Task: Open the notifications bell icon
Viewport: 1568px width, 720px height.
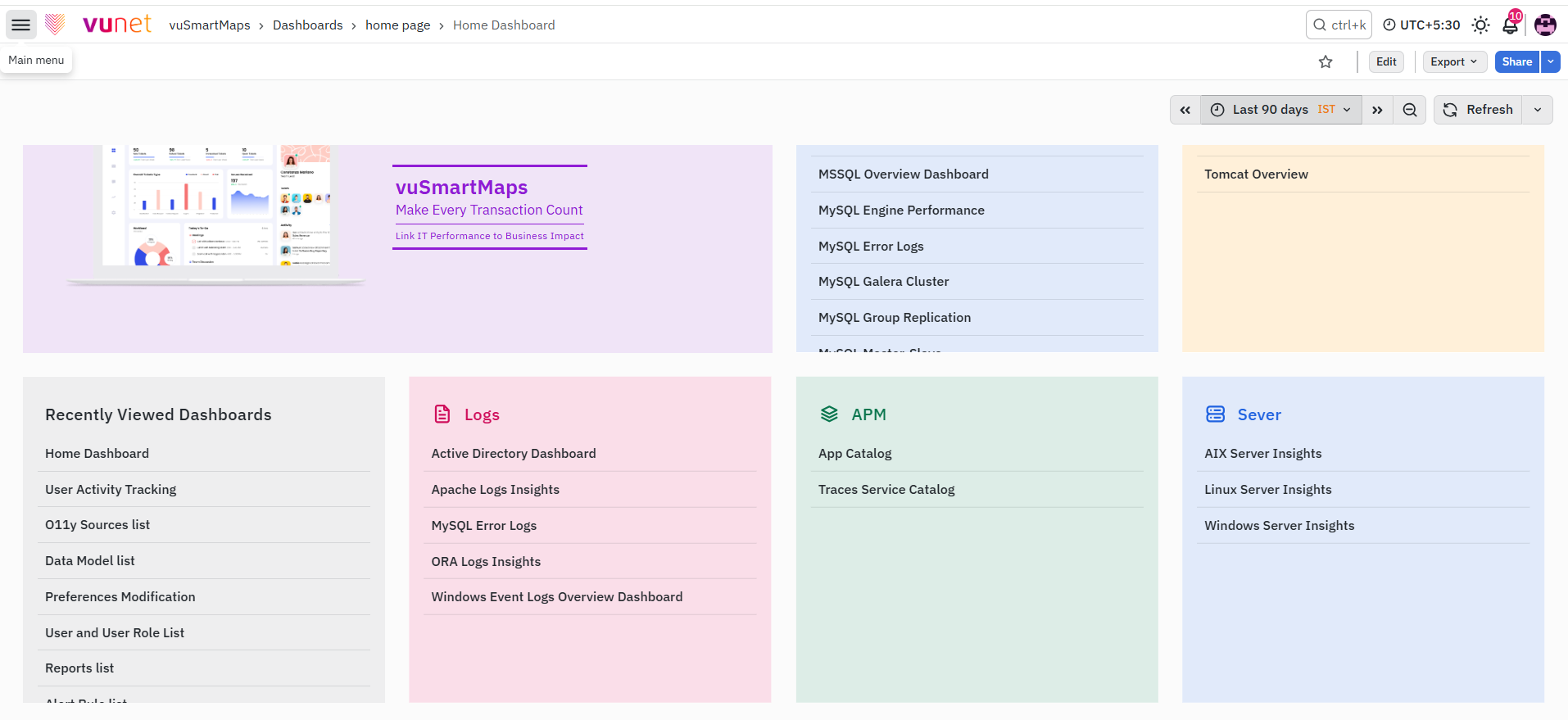Action: pyautogui.click(x=1511, y=25)
